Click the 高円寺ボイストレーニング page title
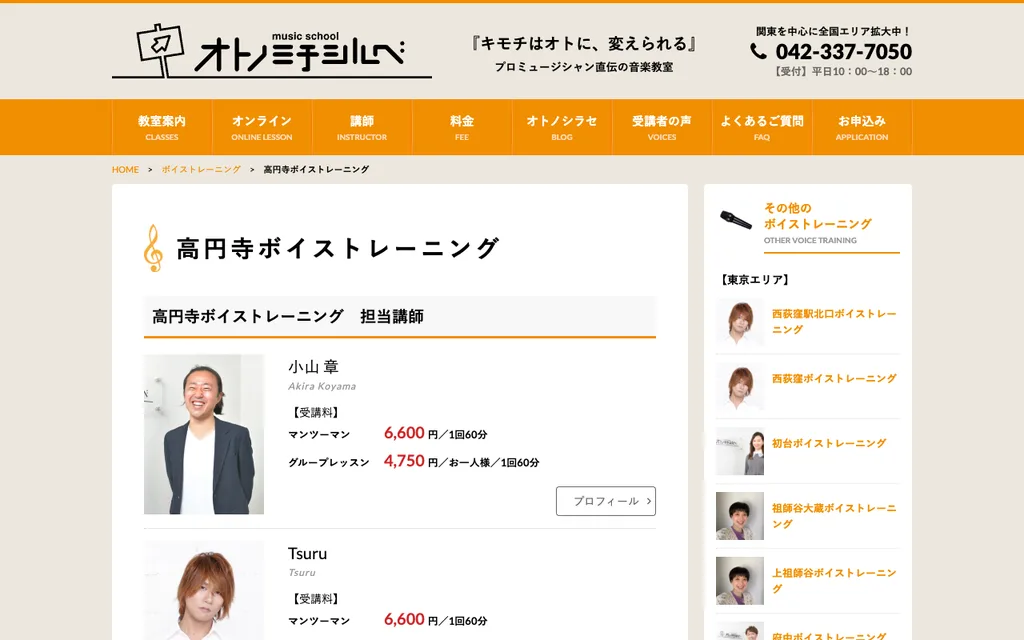 point(338,248)
